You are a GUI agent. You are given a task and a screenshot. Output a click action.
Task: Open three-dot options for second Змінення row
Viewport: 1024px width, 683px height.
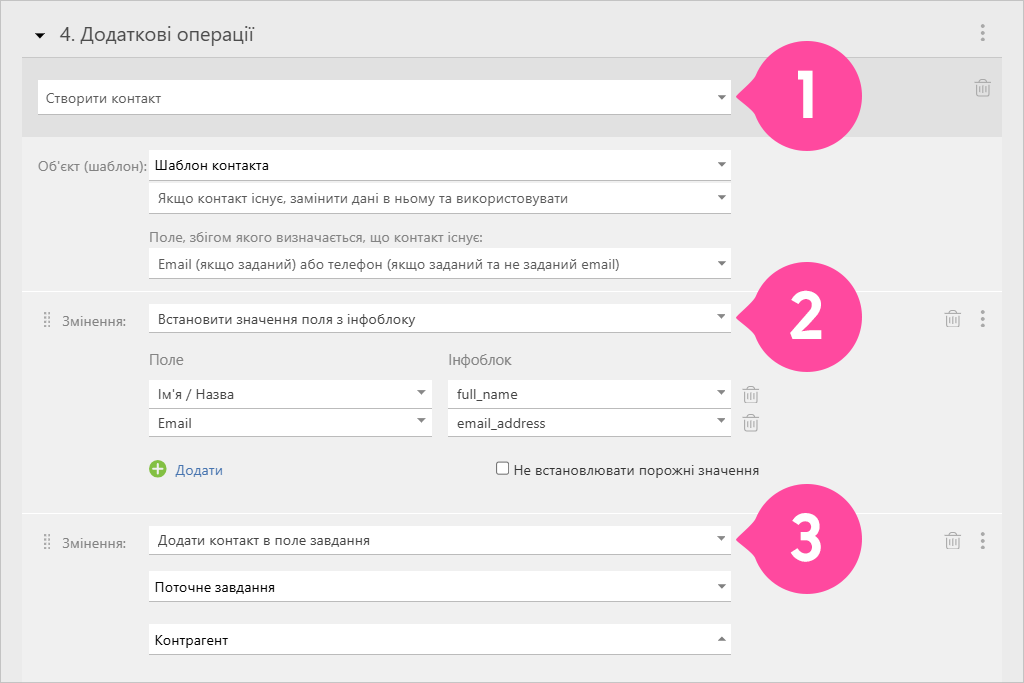click(982, 541)
